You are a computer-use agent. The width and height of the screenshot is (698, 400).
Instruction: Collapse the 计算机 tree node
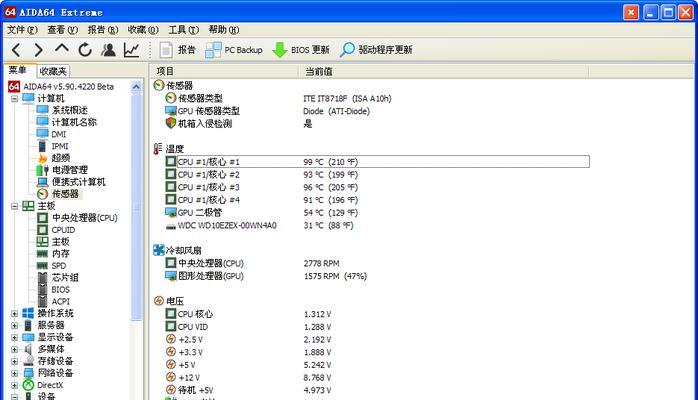[x=15, y=98]
